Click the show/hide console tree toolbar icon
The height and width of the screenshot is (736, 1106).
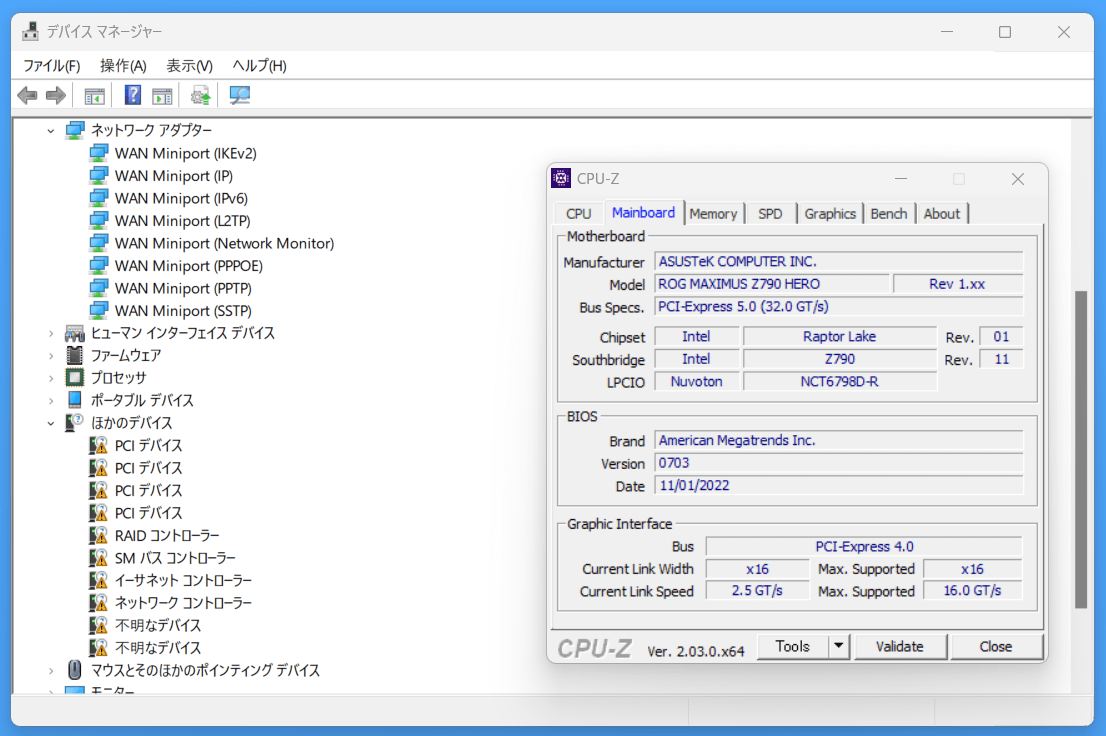pos(95,95)
